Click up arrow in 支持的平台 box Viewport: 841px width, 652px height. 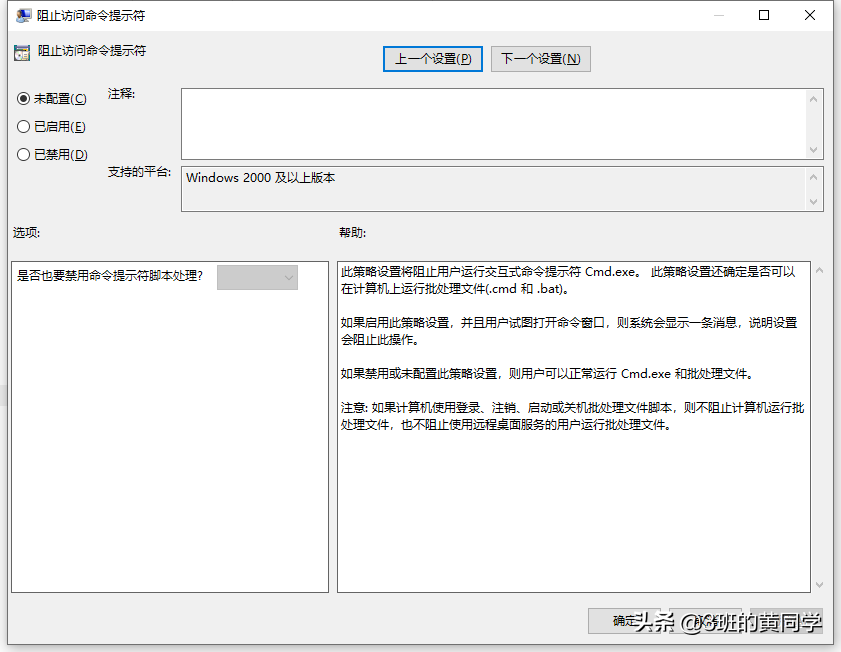pos(813,177)
